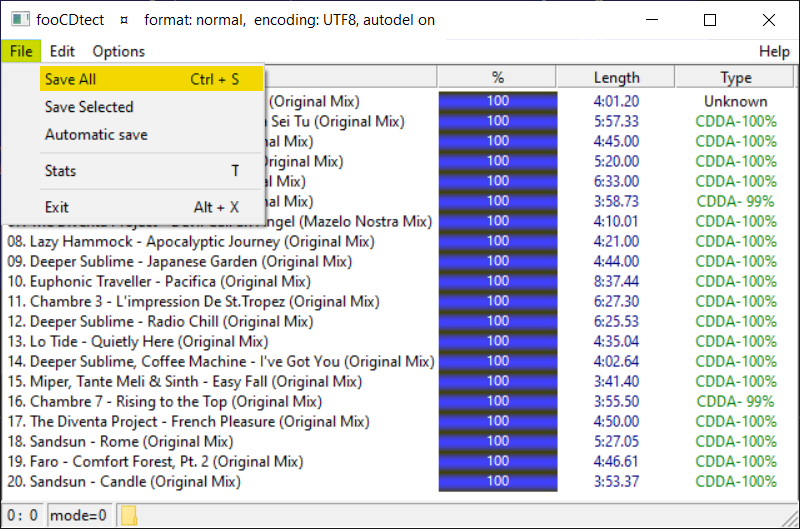This screenshot has width=800, height=529.
Task: Select track 10 Euphonic Traveller - Pacifica
Action: click(x=159, y=282)
